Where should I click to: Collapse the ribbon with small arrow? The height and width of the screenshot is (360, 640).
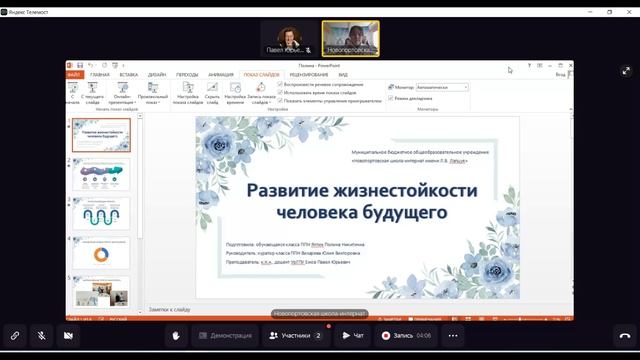pos(570,109)
